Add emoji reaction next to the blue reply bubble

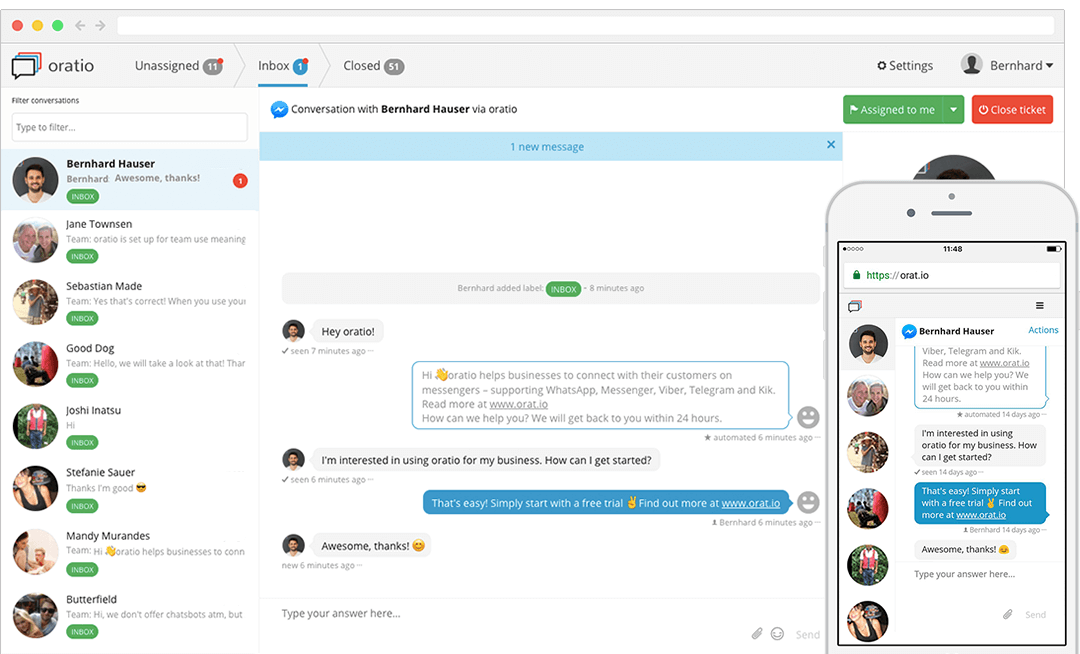tap(808, 503)
